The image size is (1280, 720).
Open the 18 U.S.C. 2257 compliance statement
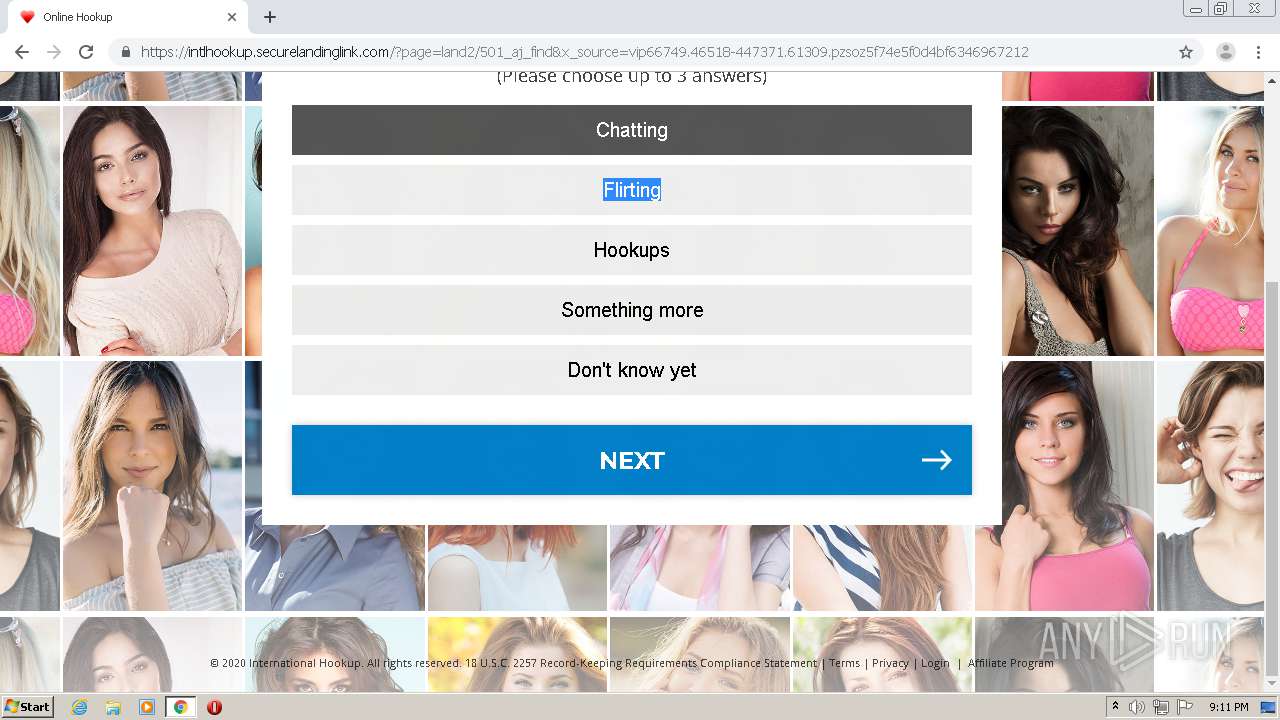[x=641, y=663]
